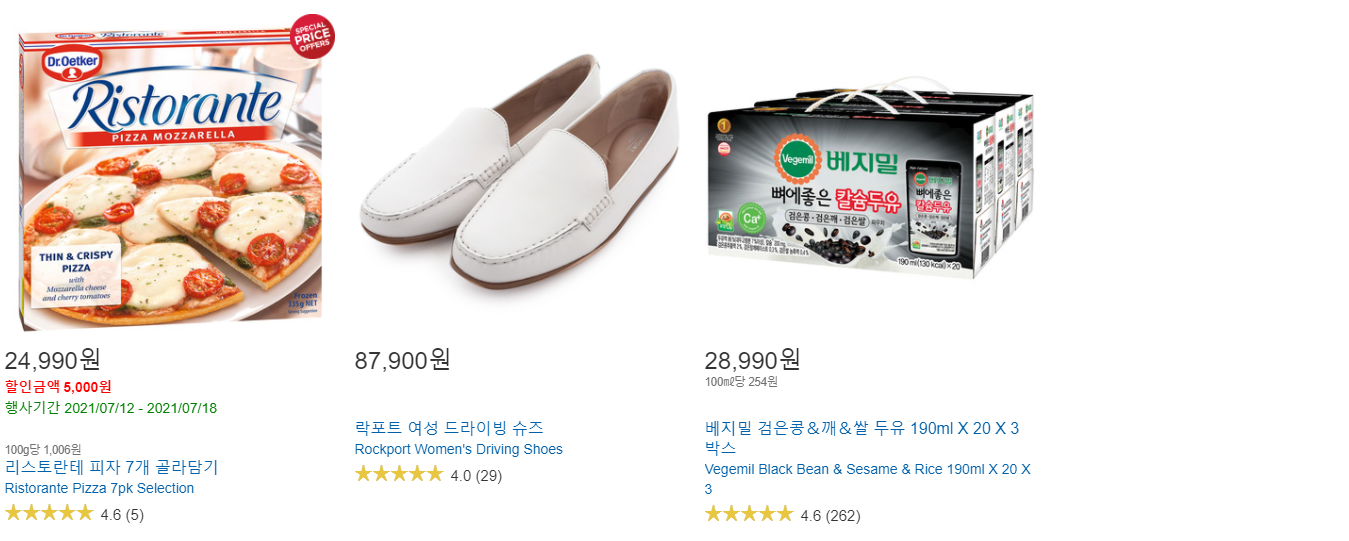Open the Rockport Women's Driving Shoes link
This screenshot has width=1349, height=541.
click(x=458, y=449)
